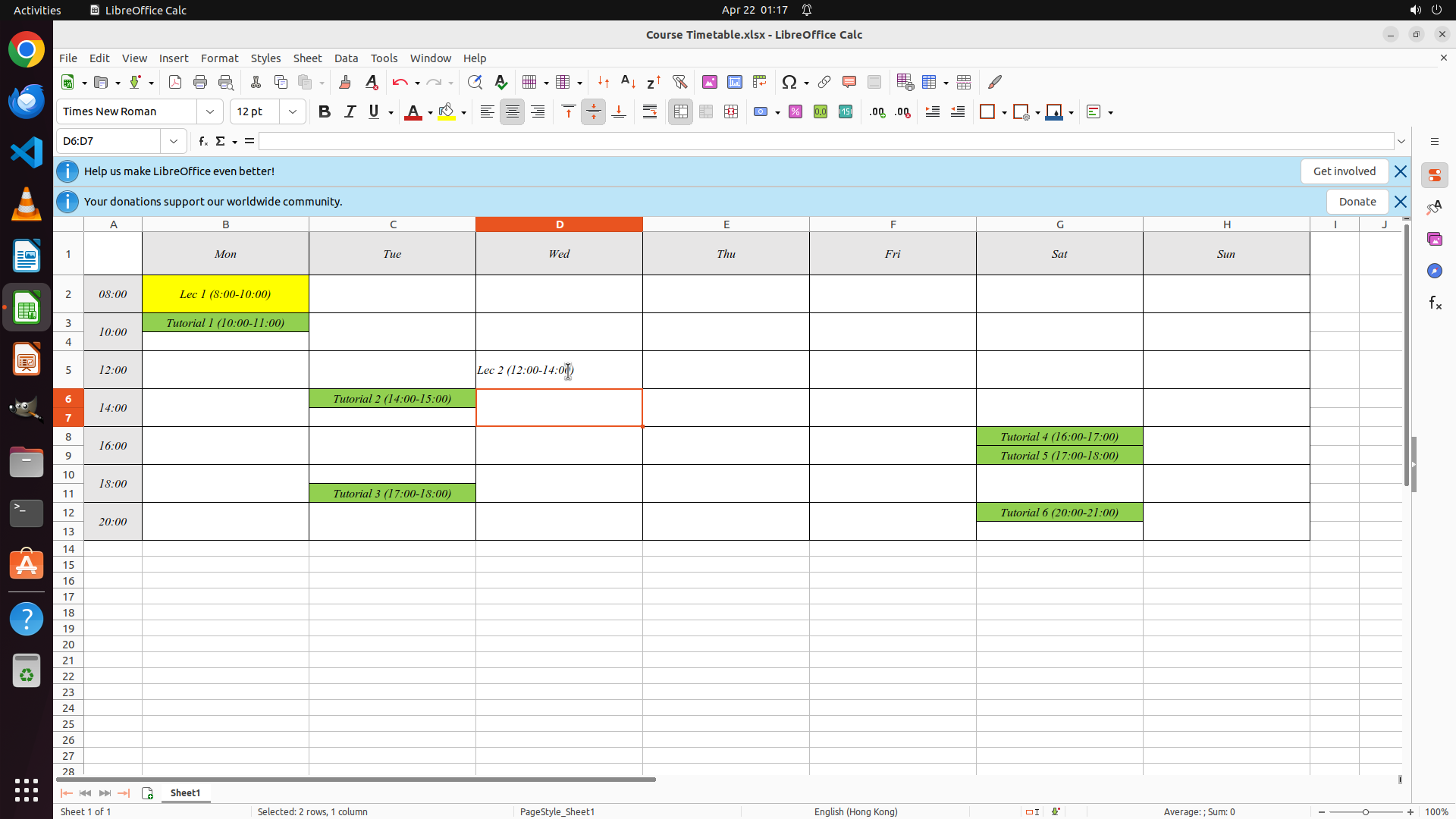This screenshot has width=1456, height=819.
Task: Click the Insert Special Character icon
Action: [x=789, y=82]
